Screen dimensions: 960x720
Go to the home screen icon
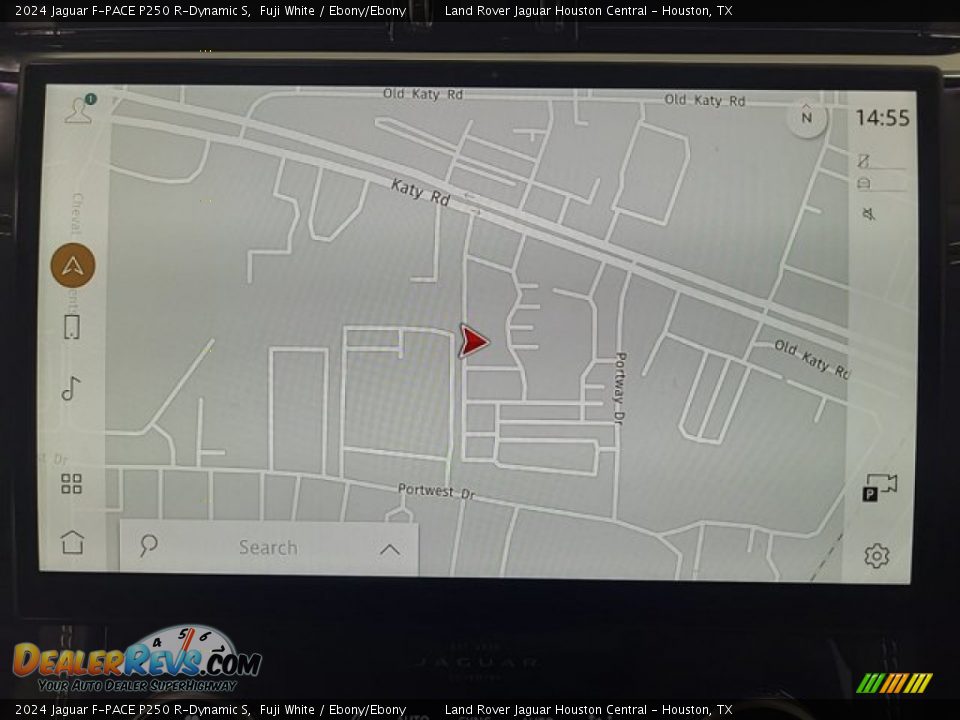[72, 542]
